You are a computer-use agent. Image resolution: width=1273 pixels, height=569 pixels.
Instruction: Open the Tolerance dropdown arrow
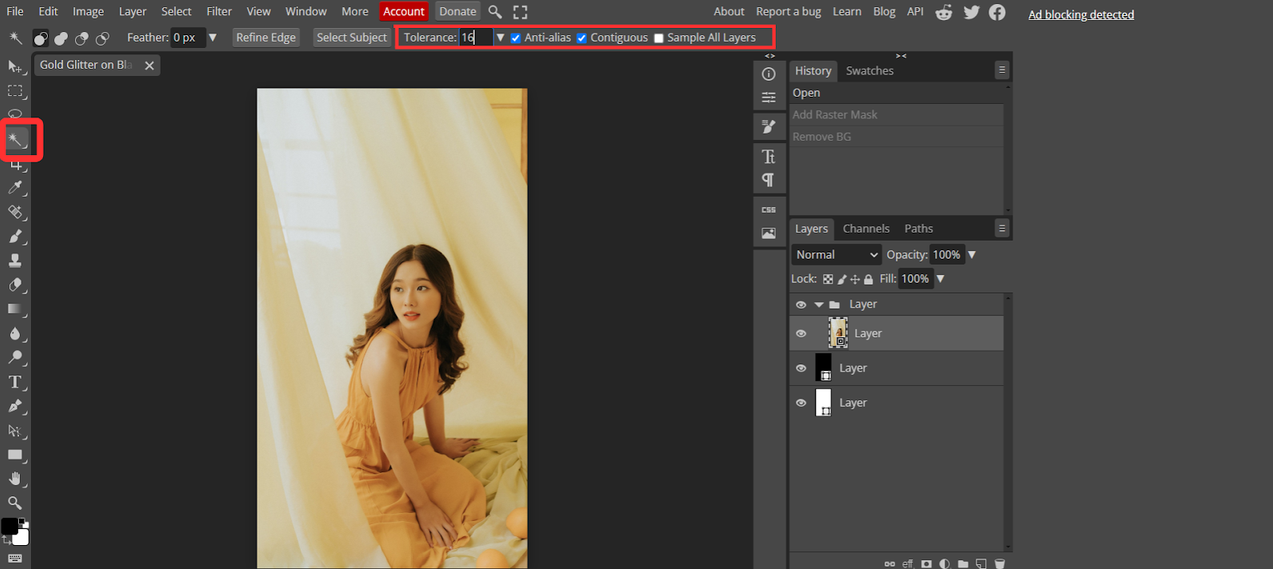pyautogui.click(x=500, y=38)
